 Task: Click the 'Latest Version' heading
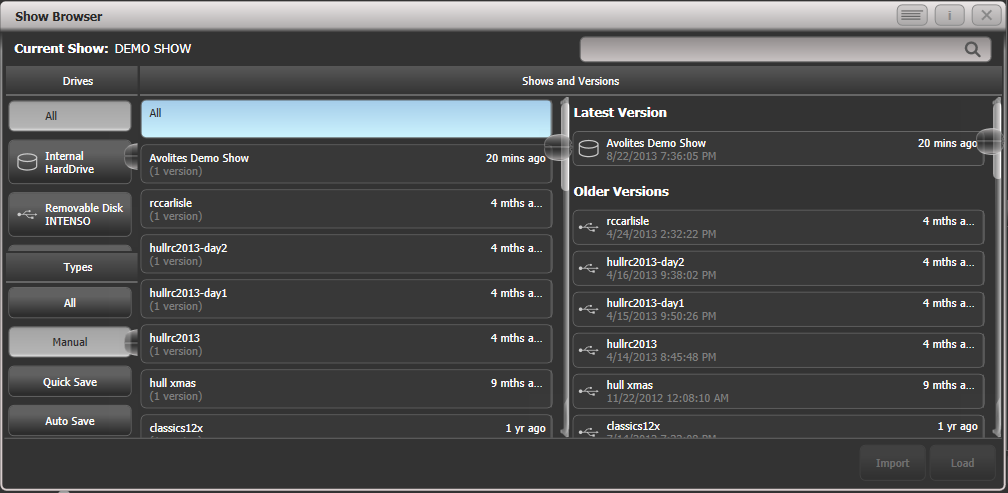coord(620,112)
